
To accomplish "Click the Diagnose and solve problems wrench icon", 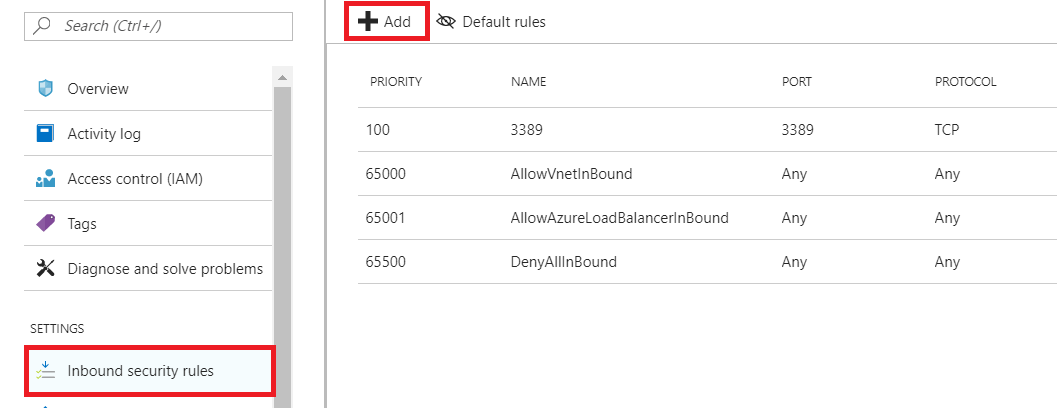I will [x=45, y=268].
